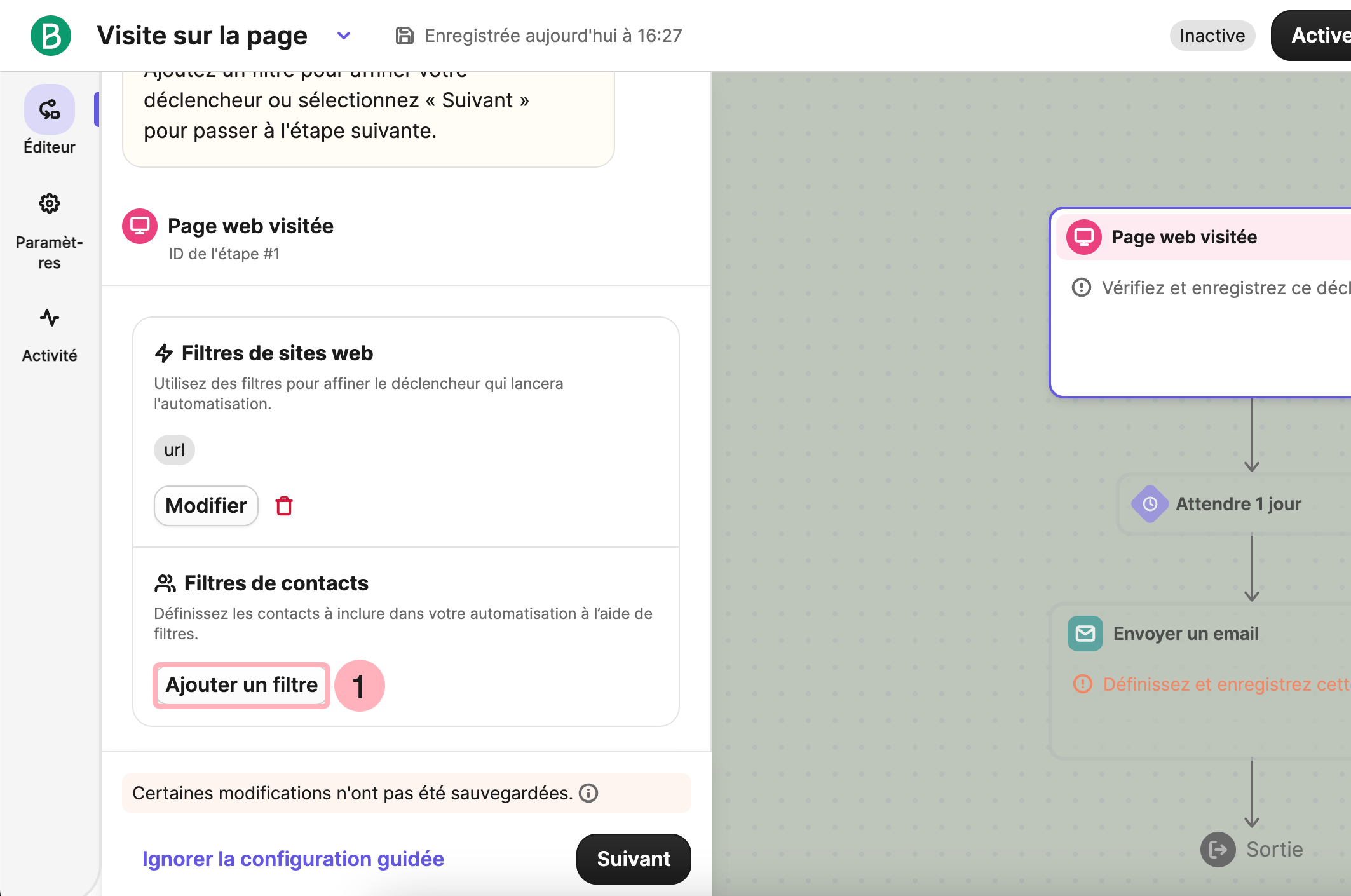Image resolution: width=1351 pixels, height=896 pixels.
Task: Click the save disk icon
Action: click(405, 36)
